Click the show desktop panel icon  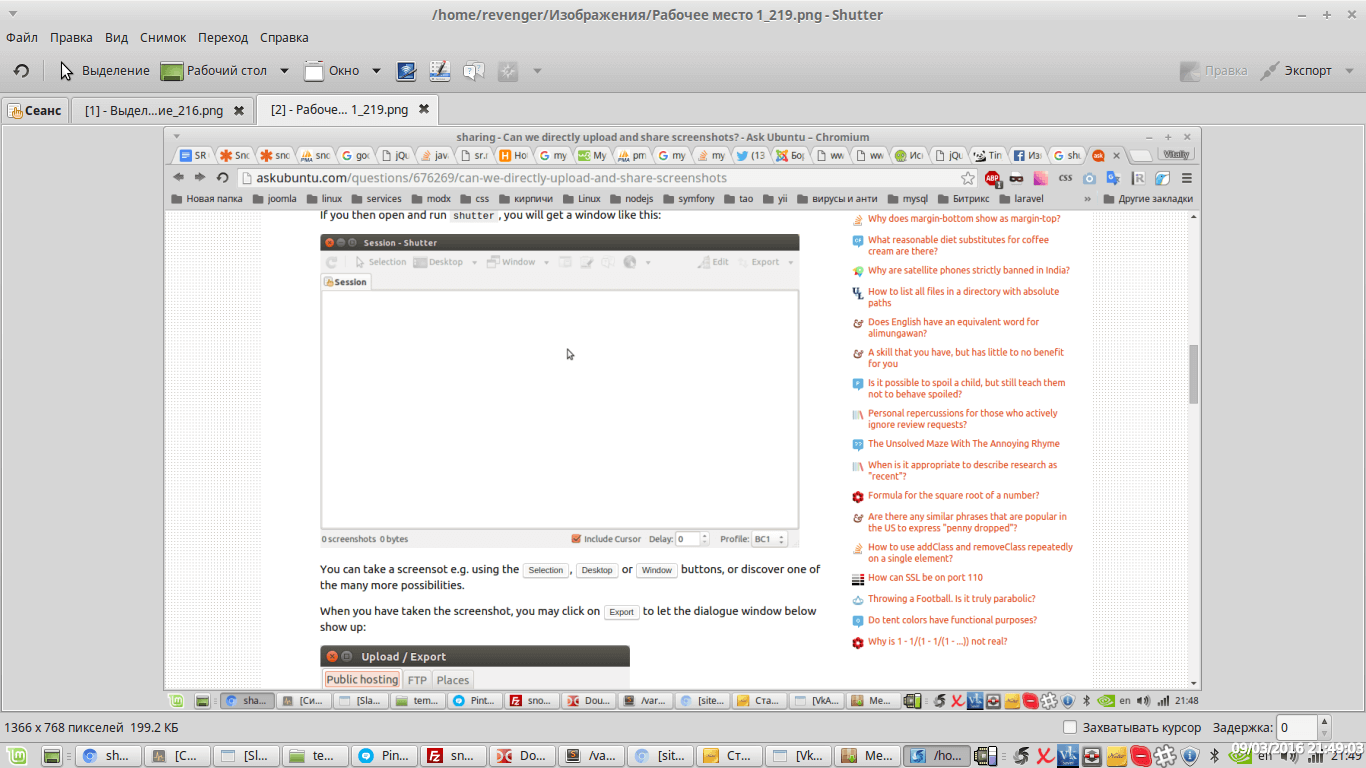pos(53,756)
